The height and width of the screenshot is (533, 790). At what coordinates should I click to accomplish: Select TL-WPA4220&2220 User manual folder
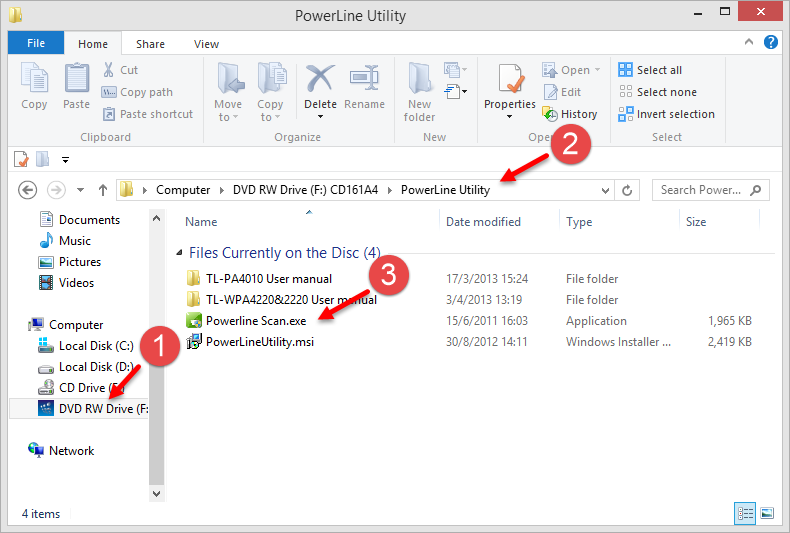(x=282, y=300)
